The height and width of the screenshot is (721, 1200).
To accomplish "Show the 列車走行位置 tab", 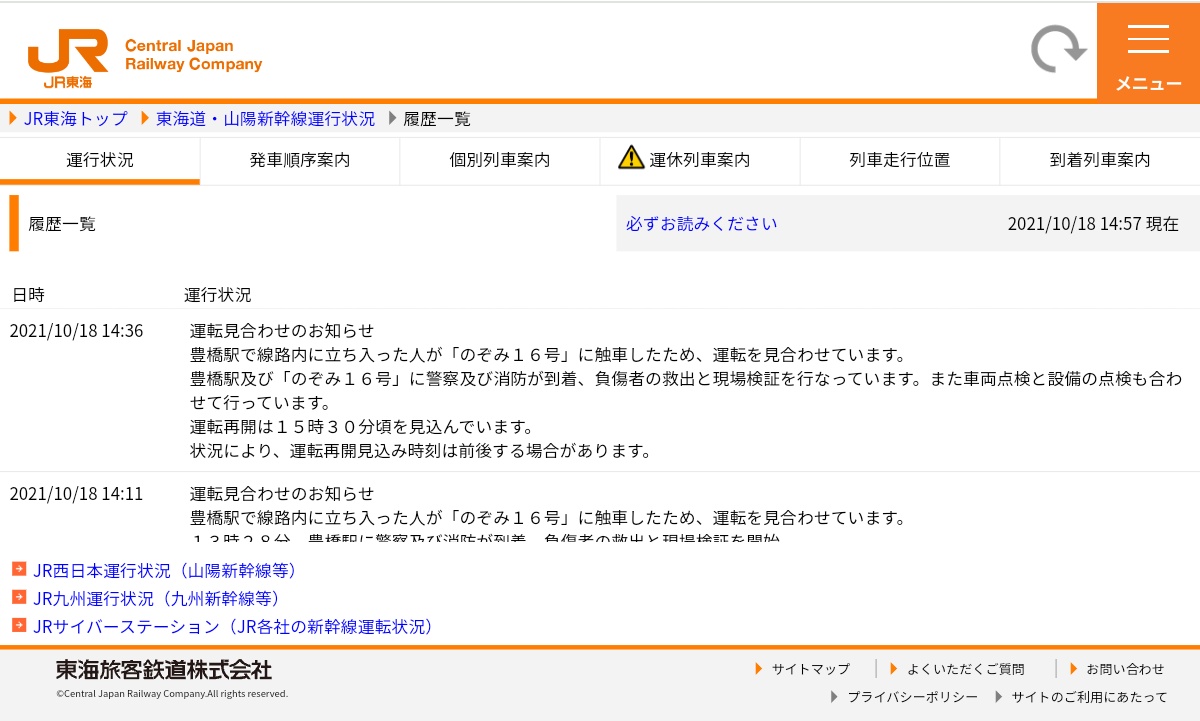I will (x=900, y=160).
